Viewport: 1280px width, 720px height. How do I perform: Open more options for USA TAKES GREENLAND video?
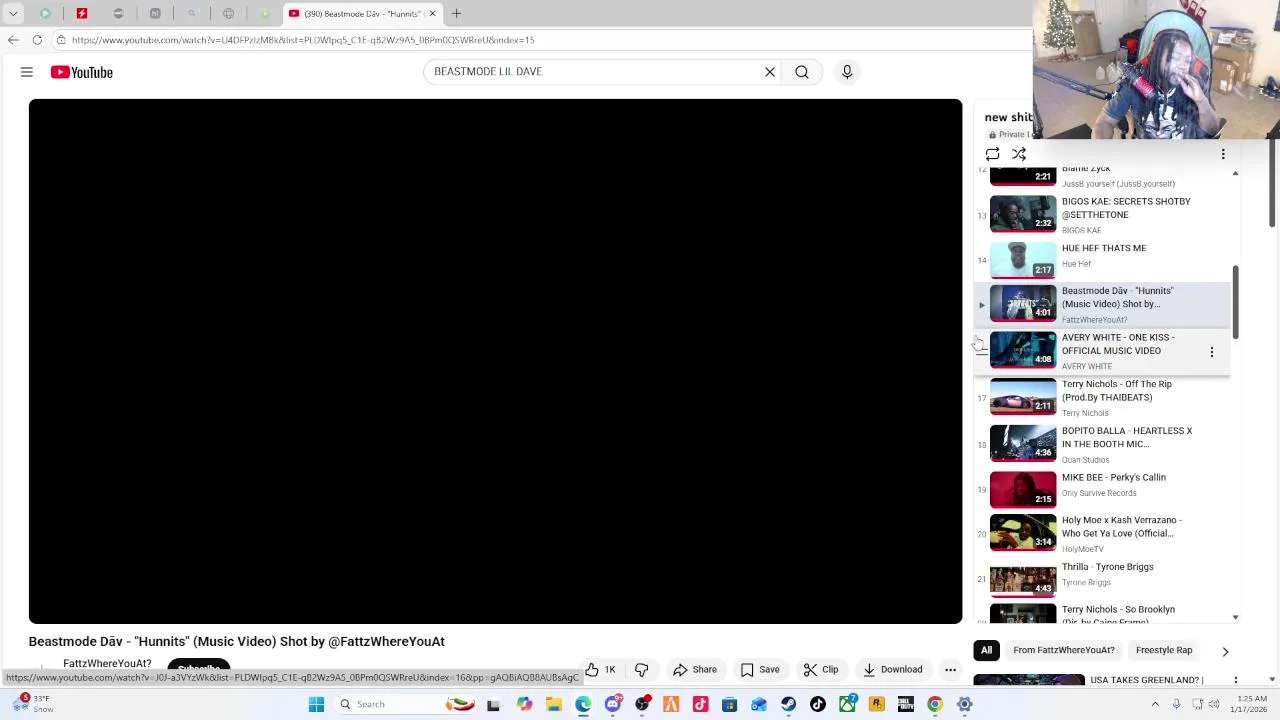(1236, 681)
